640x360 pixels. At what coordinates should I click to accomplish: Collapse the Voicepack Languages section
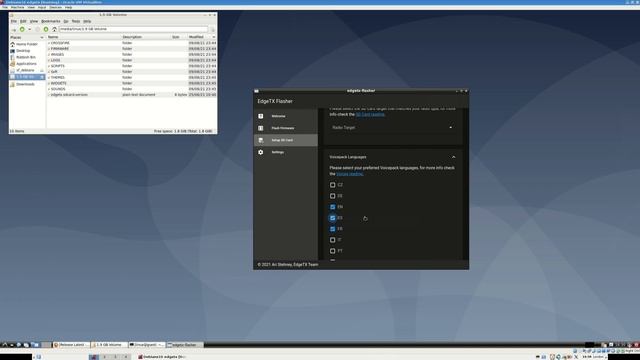[x=453, y=157]
